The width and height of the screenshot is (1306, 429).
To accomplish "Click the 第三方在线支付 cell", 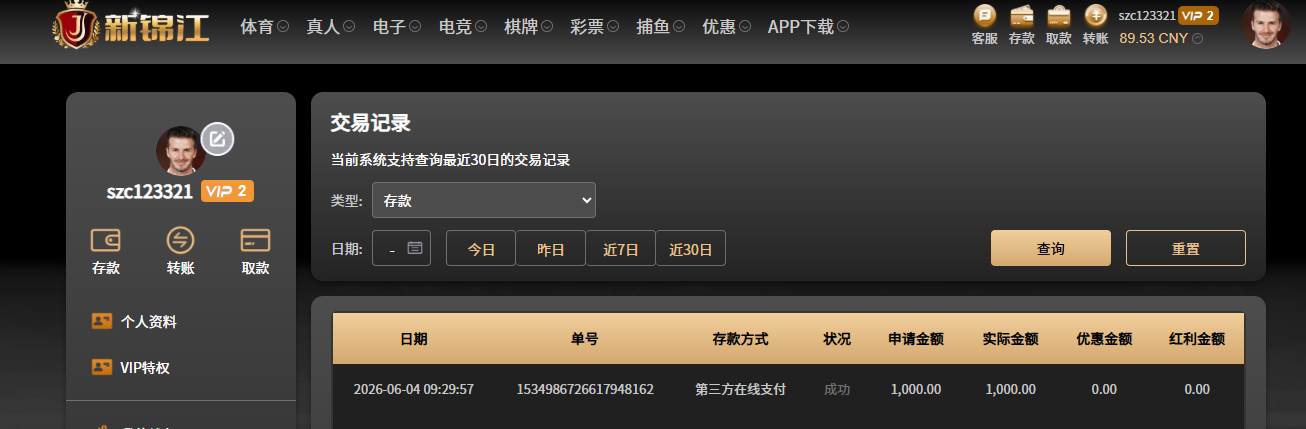I will pyautogui.click(x=740, y=389).
